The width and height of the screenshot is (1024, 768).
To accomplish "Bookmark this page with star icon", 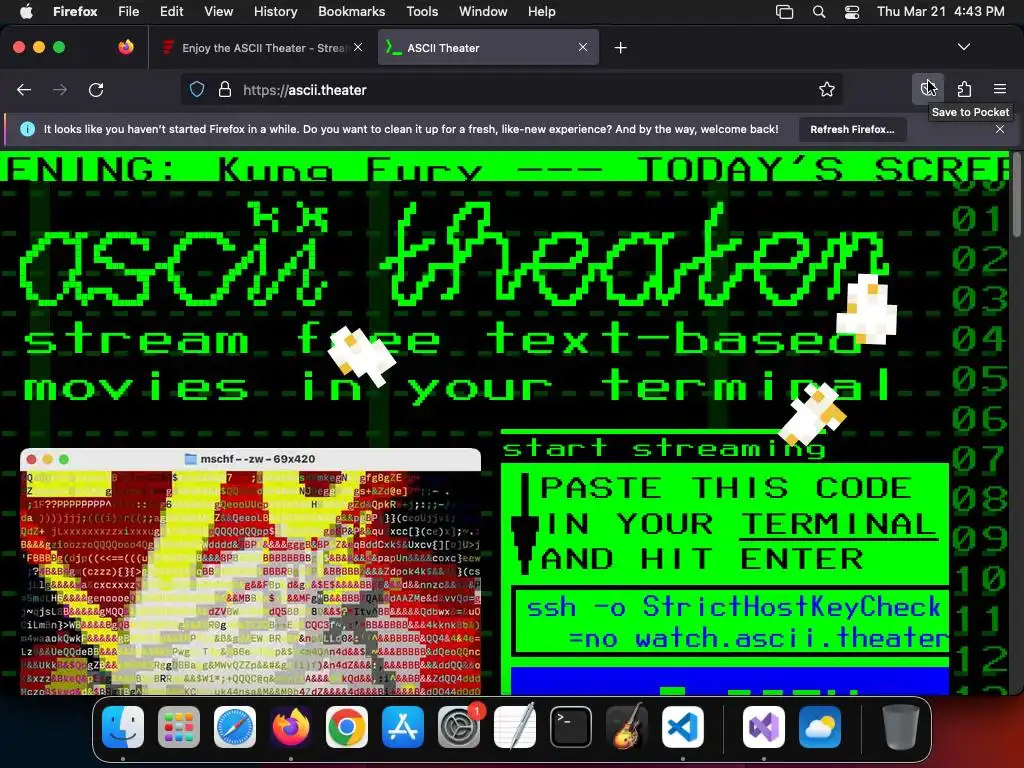I will (827, 89).
